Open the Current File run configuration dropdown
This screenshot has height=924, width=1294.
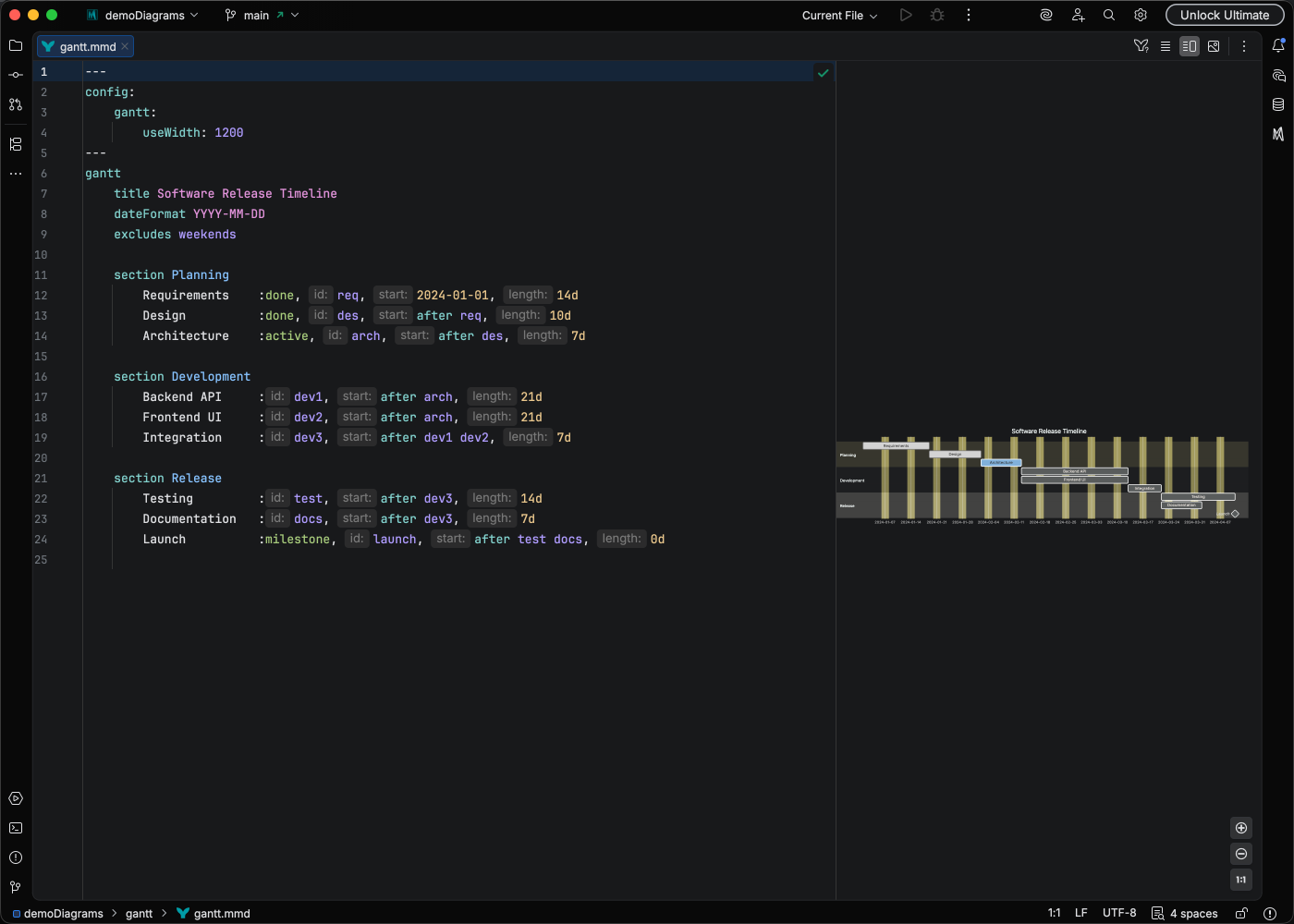click(x=839, y=15)
